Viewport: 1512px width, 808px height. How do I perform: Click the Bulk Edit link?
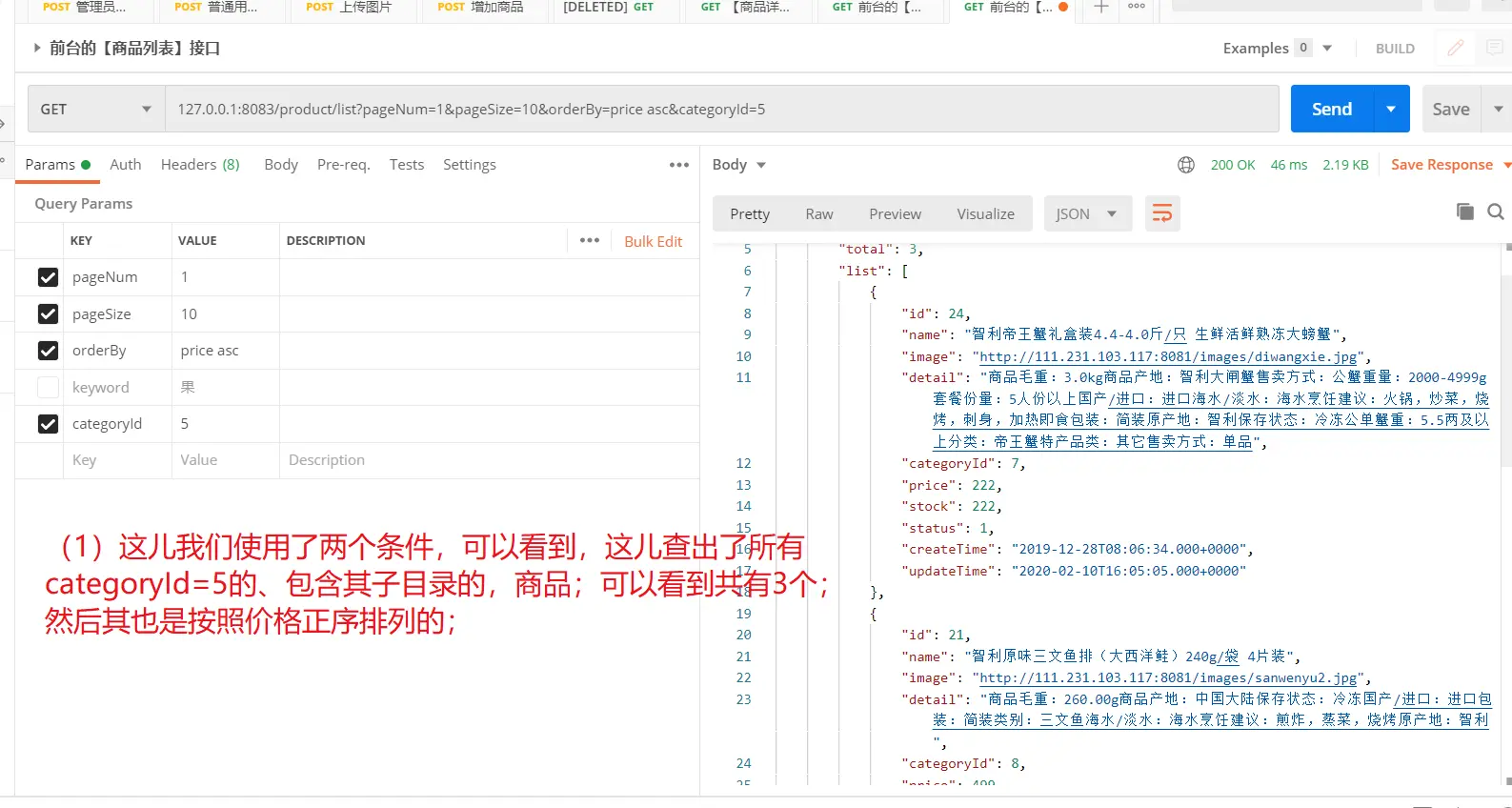(653, 241)
